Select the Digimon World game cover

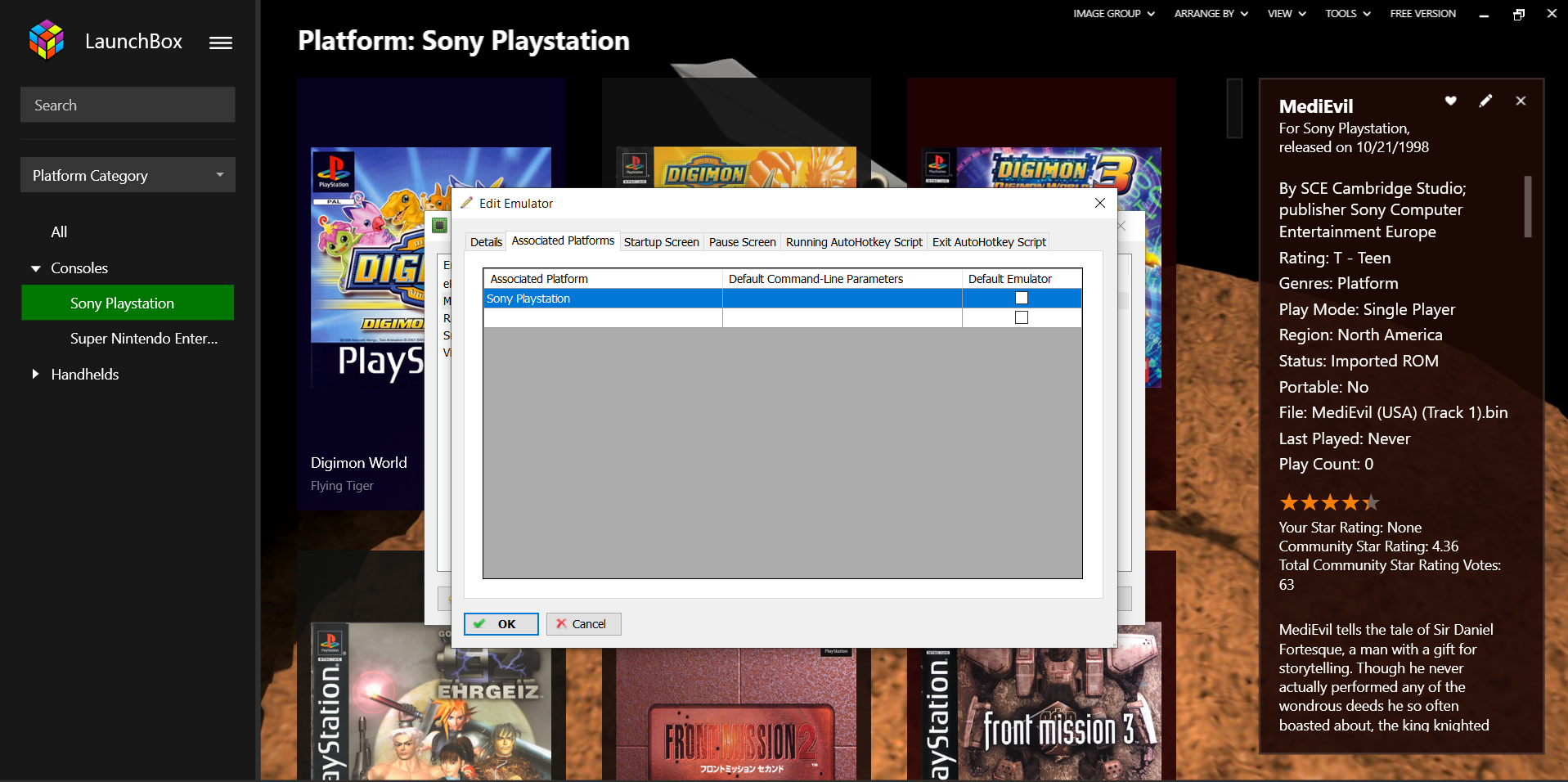click(x=368, y=266)
